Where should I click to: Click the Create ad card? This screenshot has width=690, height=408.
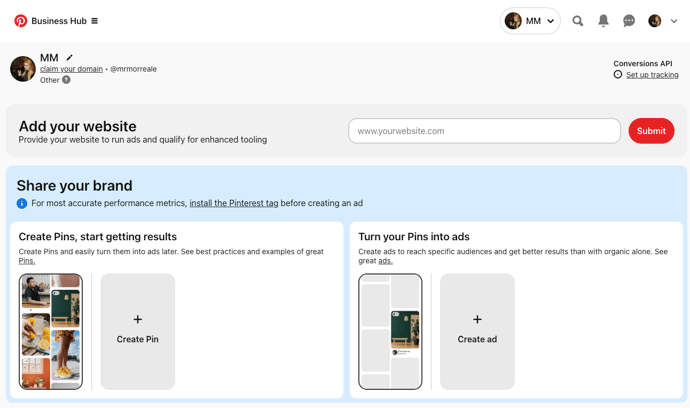tap(477, 331)
